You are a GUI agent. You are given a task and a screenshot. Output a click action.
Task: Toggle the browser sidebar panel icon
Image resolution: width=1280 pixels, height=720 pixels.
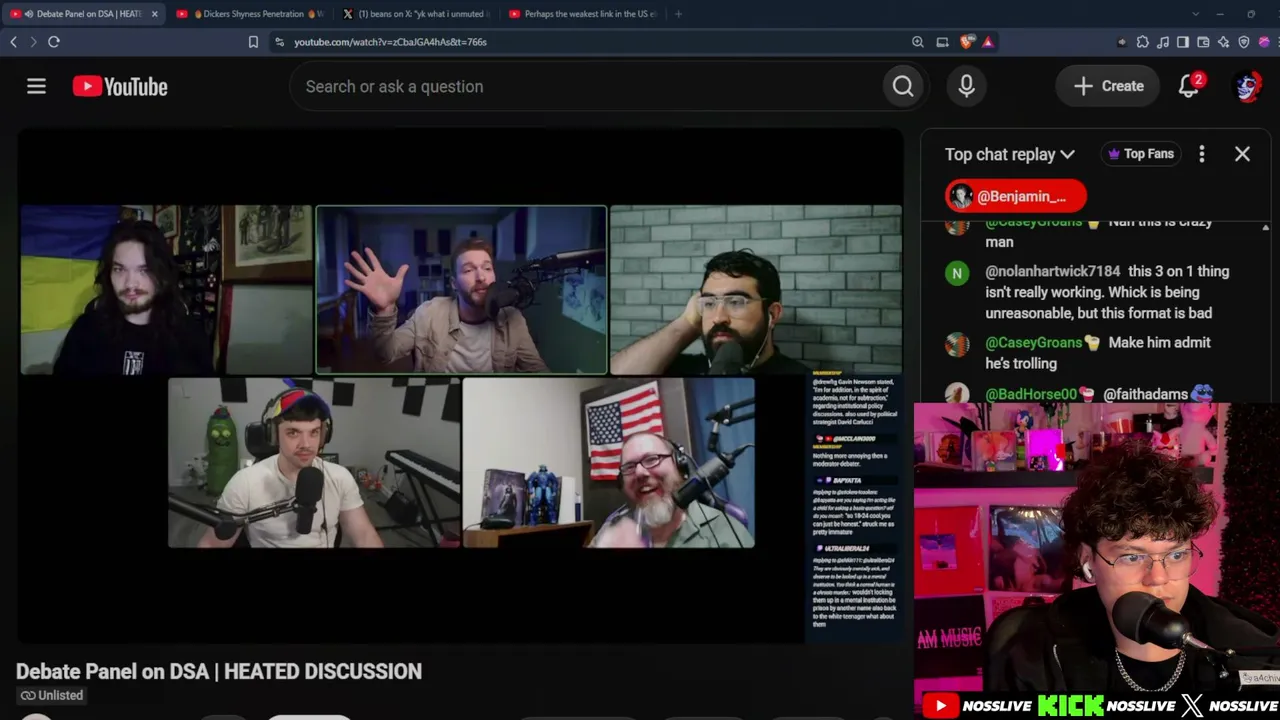coord(1183,42)
